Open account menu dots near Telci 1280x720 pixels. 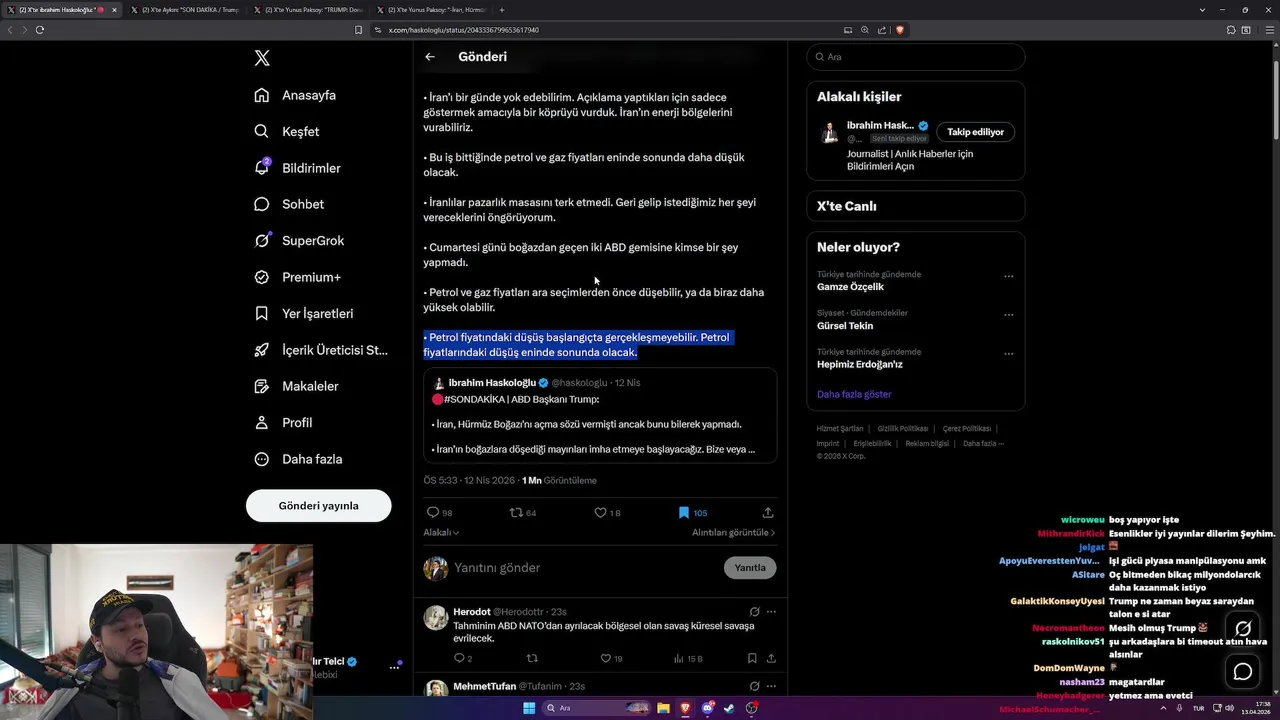click(394, 667)
